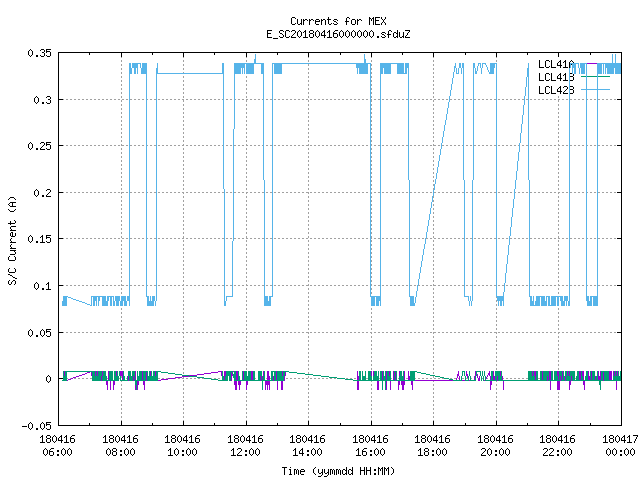Screen dimensions: 640x480
Task: Click the blue LCL42B legend line sample
Action: [595, 89]
